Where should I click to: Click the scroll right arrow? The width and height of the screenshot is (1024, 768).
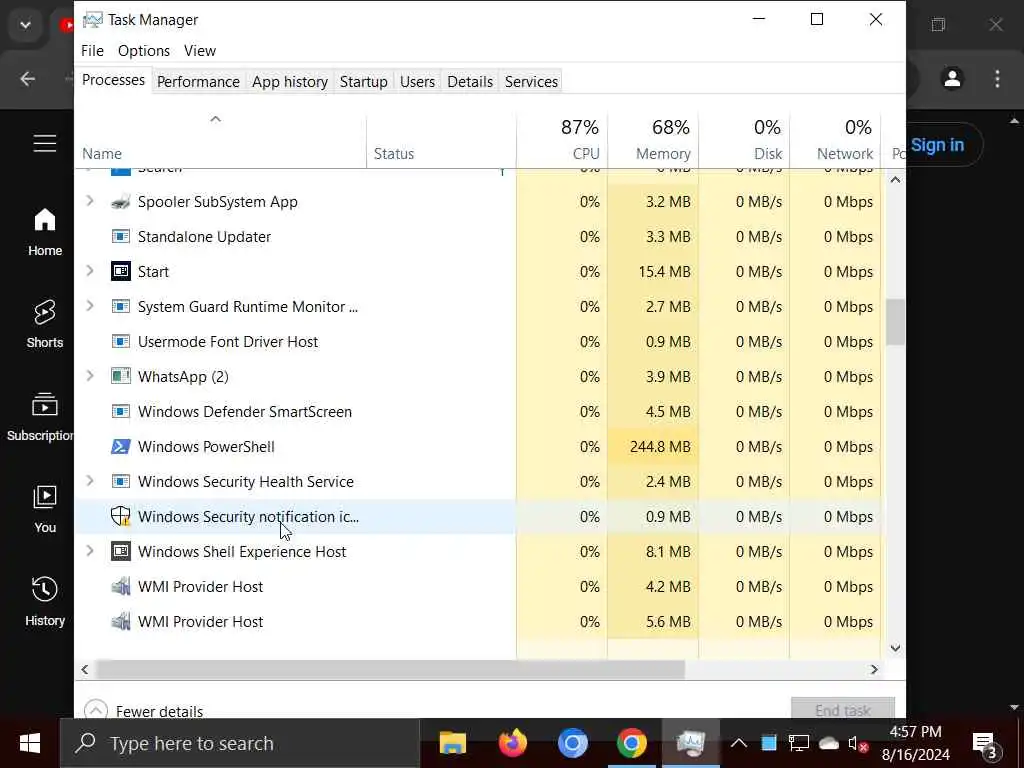tap(874, 669)
